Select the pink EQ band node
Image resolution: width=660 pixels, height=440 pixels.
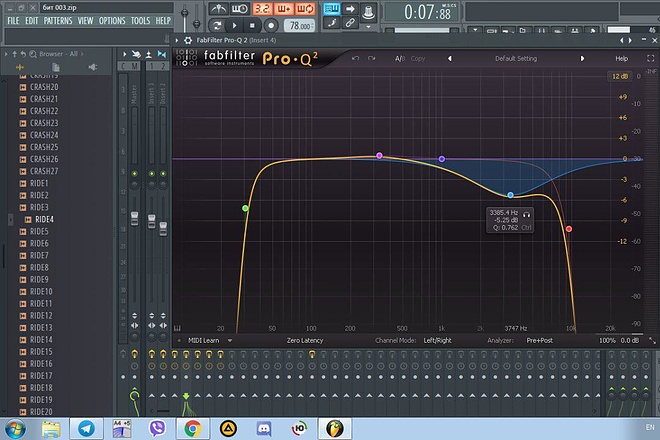pos(379,155)
